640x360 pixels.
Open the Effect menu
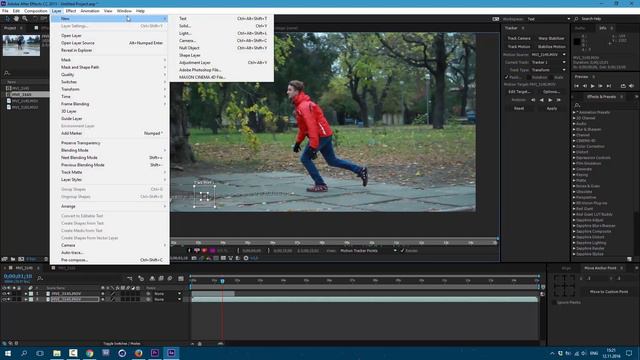[x=71, y=11]
